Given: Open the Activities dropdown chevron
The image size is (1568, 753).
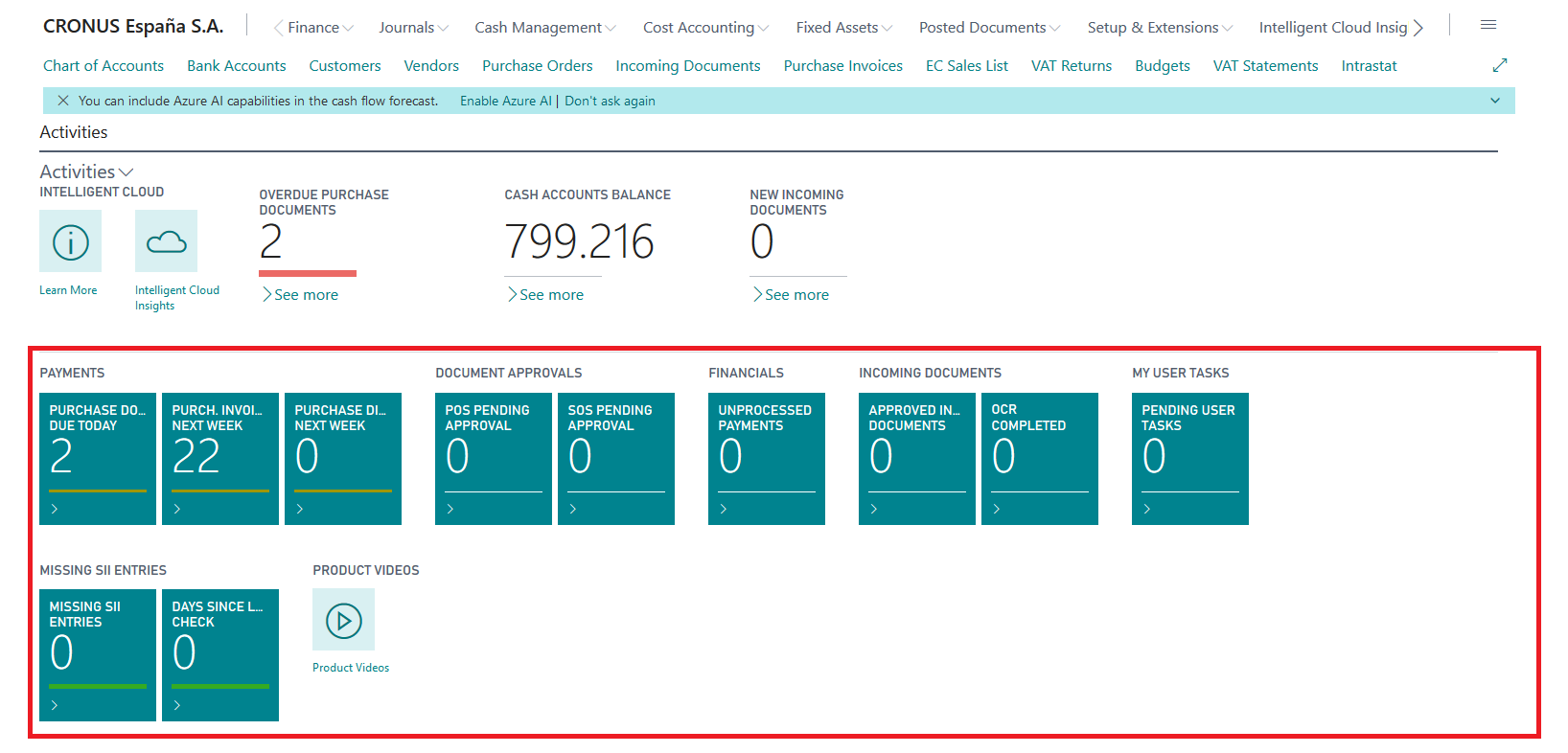Looking at the screenshot, I should (x=126, y=172).
